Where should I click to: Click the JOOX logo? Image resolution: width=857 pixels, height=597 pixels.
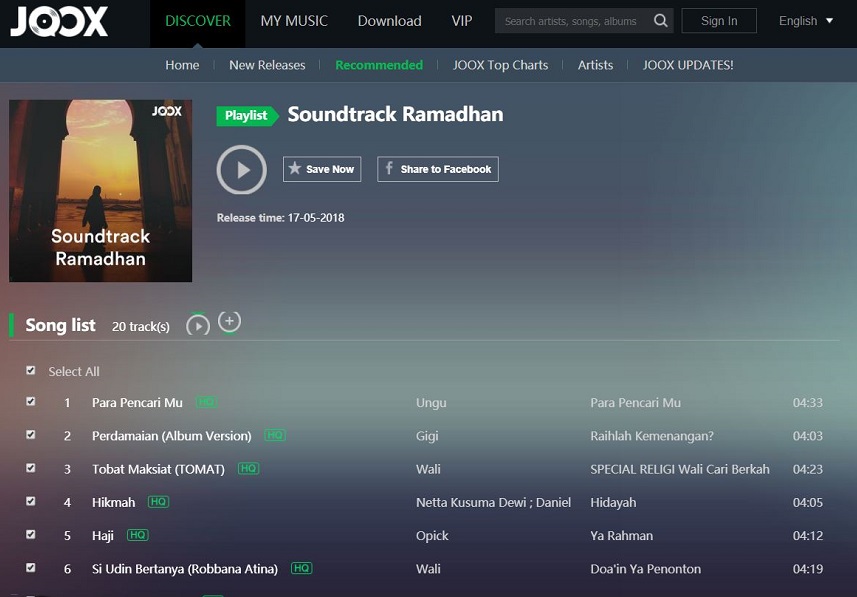tap(58, 21)
